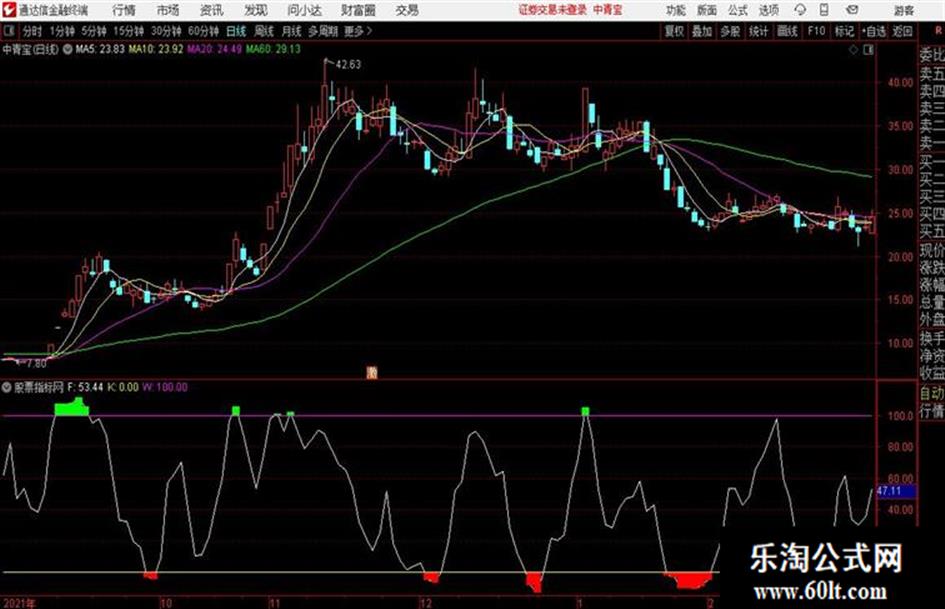945x609 pixels.
Task: Click the 统计 statistics button
Action: click(x=759, y=31)
